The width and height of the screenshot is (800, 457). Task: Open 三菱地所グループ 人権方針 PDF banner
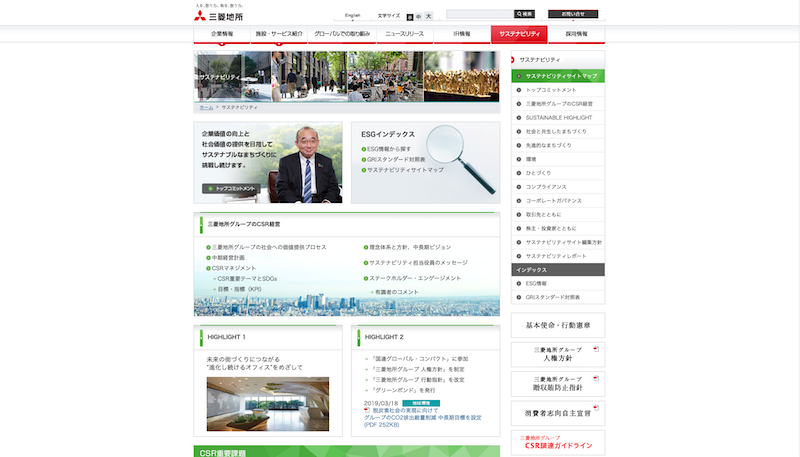pyautogui.click(x=558, y=354)
